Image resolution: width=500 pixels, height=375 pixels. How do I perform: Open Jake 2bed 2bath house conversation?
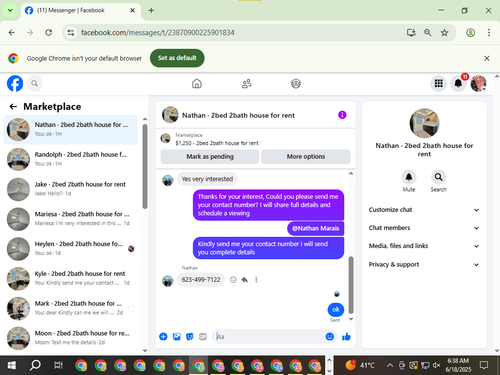pyautogui.click(x=71, y=189)
